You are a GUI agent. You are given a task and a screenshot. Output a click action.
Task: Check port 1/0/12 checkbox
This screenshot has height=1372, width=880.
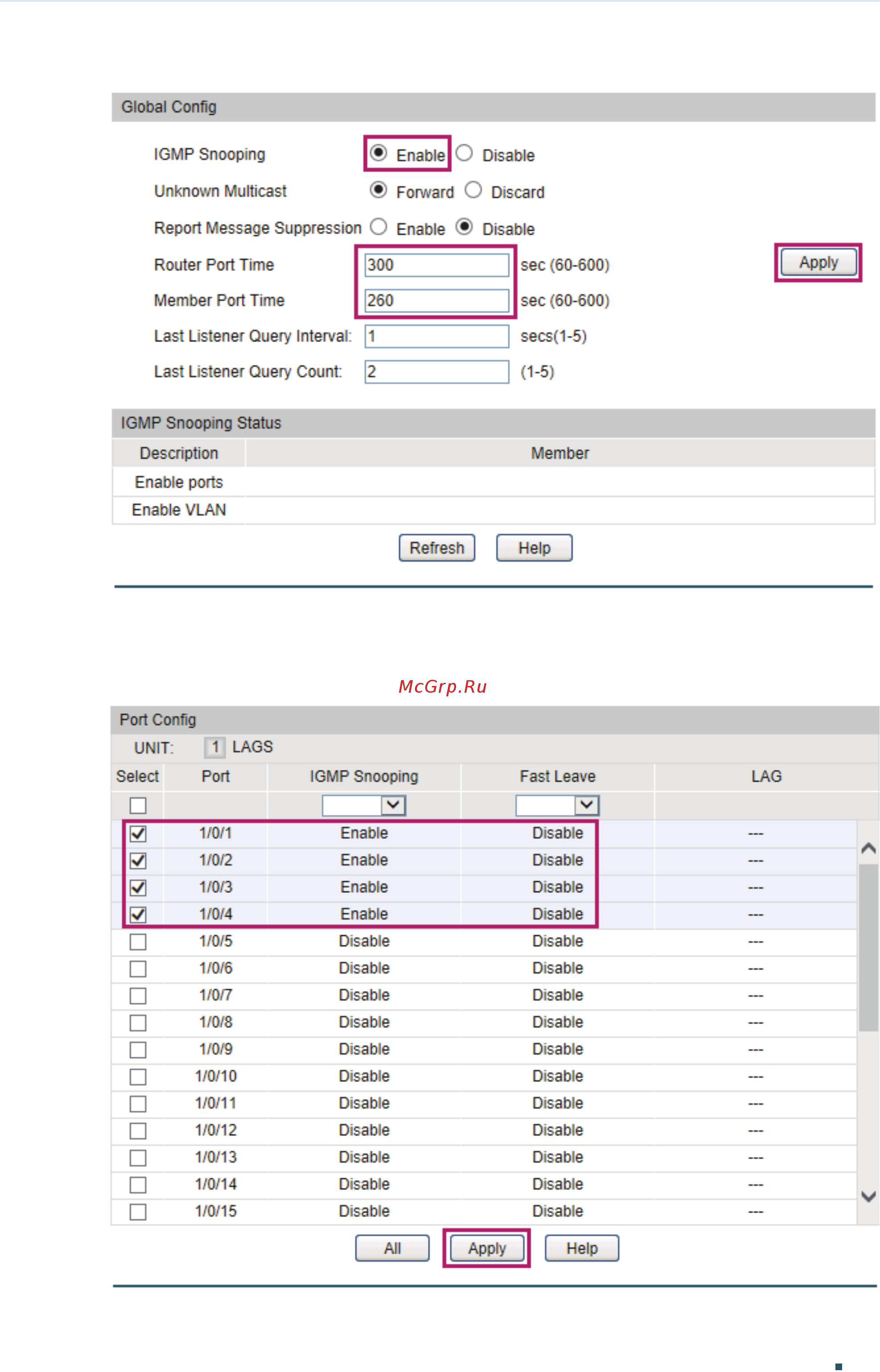(x=138, y=1130)
